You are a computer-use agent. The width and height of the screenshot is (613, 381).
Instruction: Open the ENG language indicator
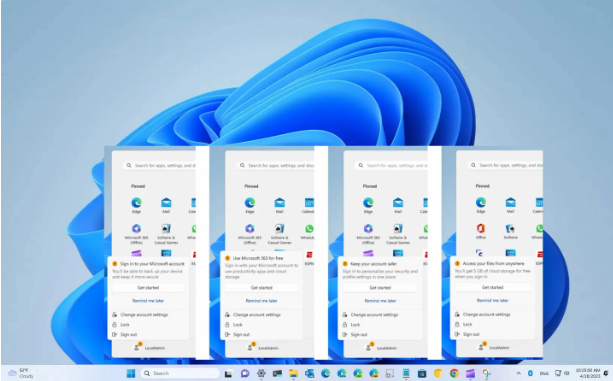pyautogui.click(x=544, y=373)
